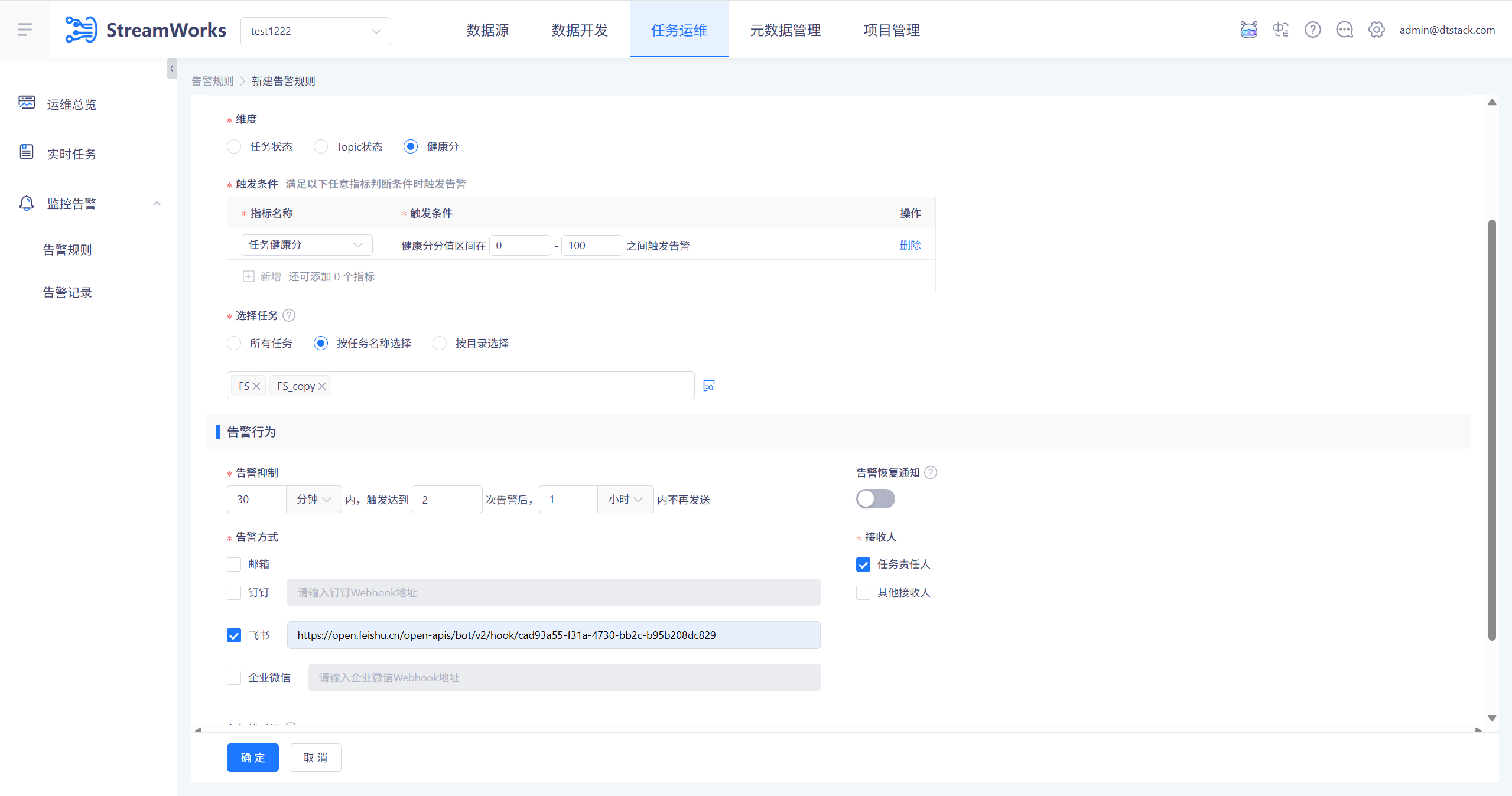Collapse the sidebar with the arrow handle

coord(172,68)
